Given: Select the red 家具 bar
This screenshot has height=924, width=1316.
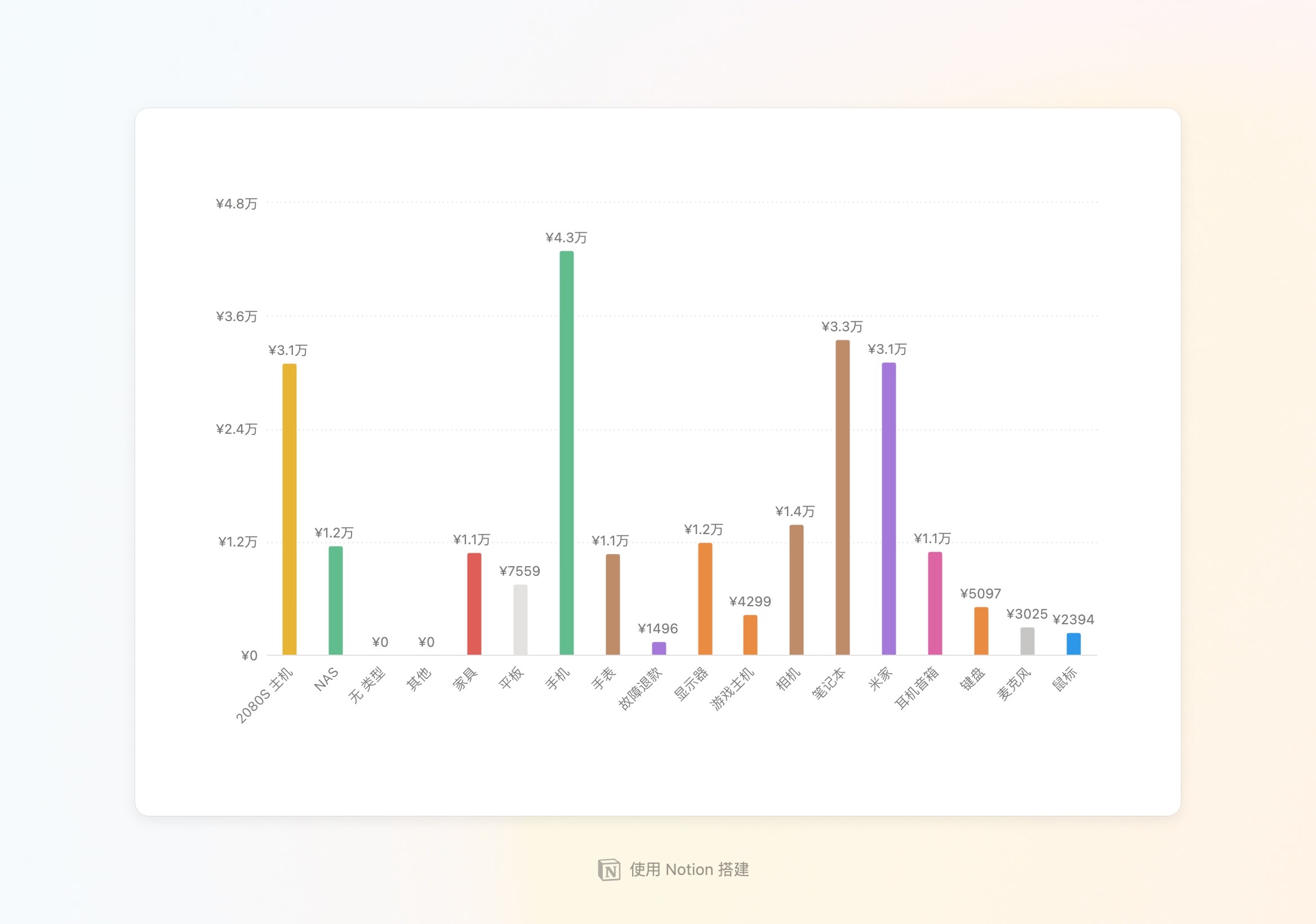Looking at the screenshot, I should 474,603.
